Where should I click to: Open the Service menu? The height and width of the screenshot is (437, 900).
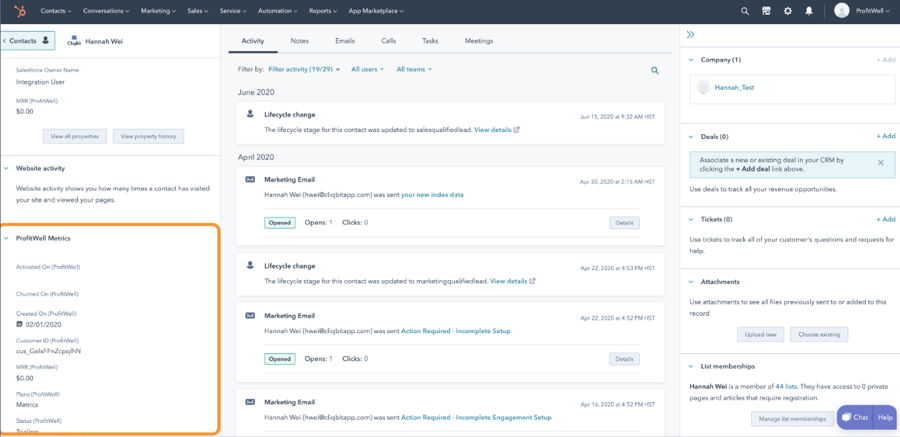point(233,11)
